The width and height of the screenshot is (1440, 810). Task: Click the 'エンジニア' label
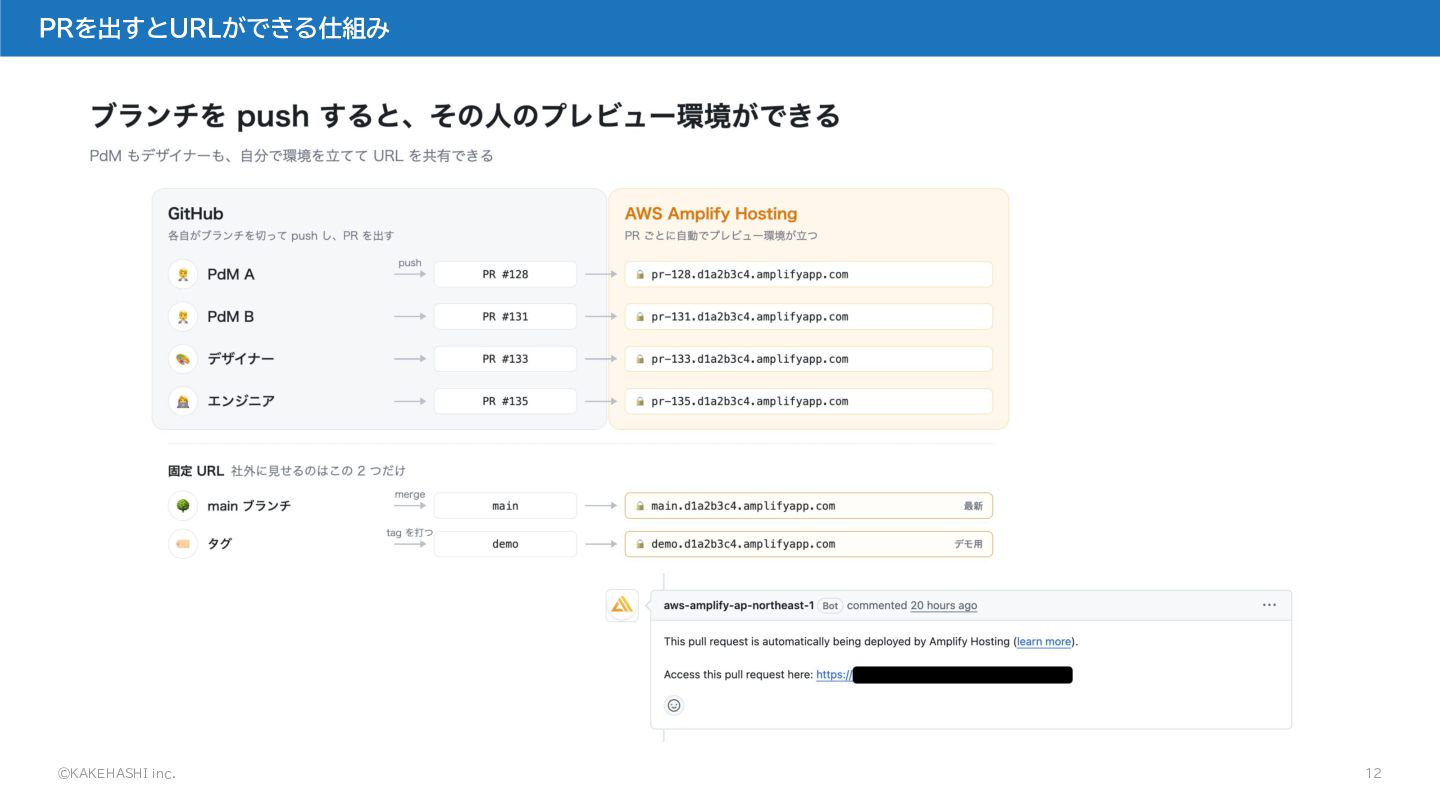[x=241, y=401]
